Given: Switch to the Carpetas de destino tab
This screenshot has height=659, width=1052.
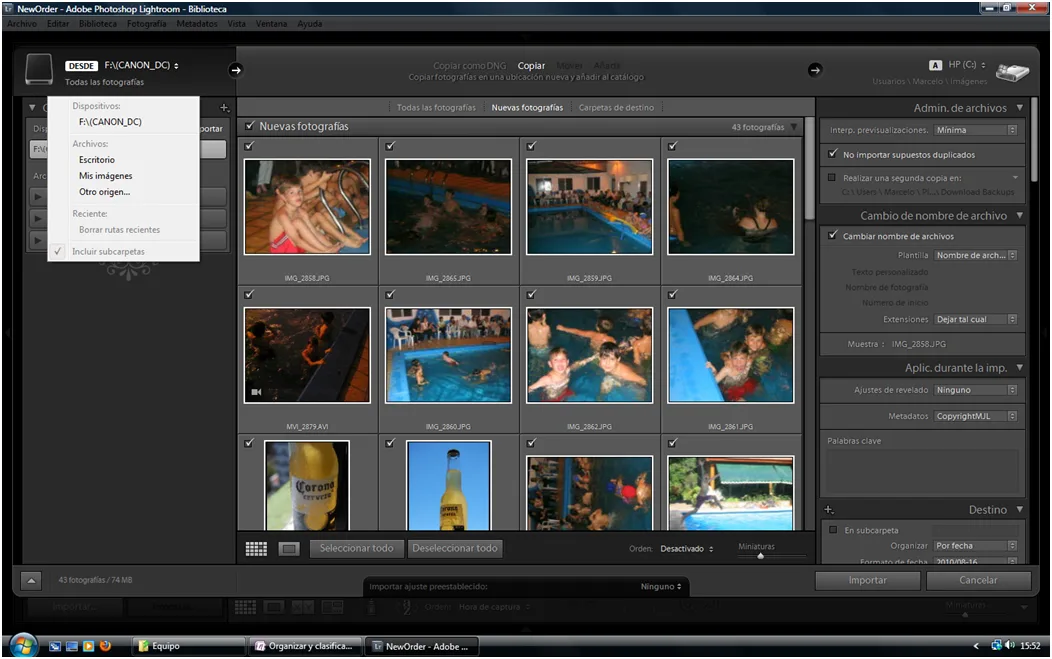Looking at the screenshot, I should coord(617,107).
